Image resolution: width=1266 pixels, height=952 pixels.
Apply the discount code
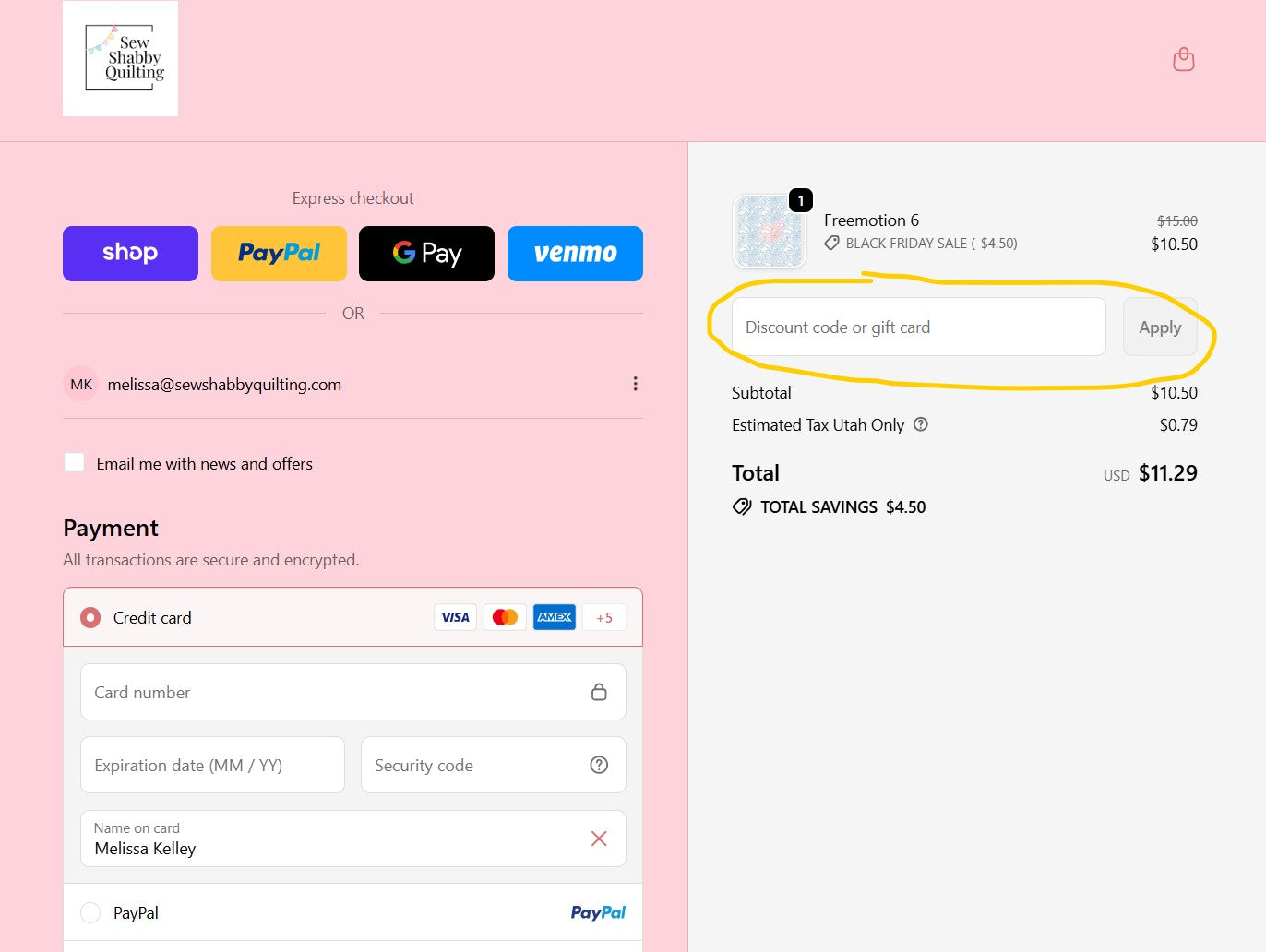pyautogui.click(x=1160, y=327)
